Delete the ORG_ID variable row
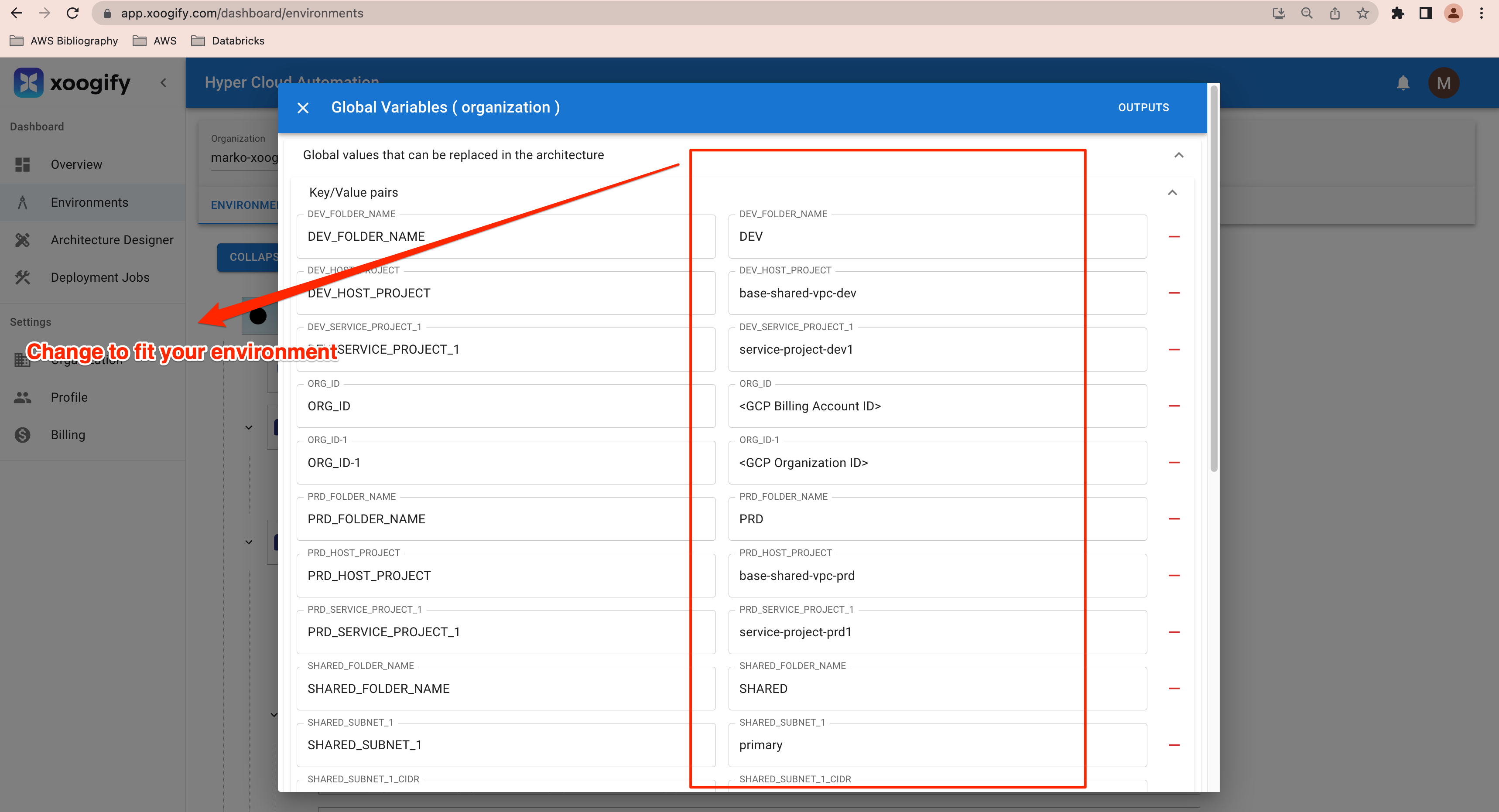The height and width of the screenshot is (812, 1499). point(1174,406)
